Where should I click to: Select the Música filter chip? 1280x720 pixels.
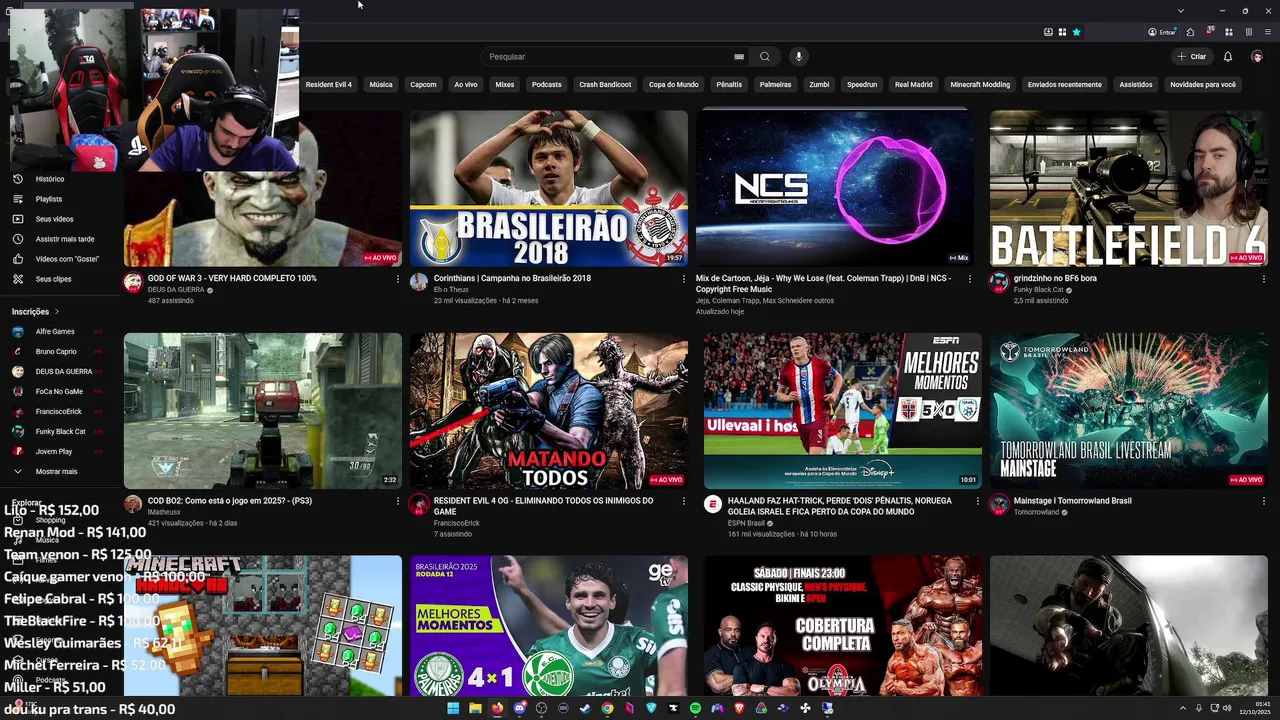[x=381, y=85]
